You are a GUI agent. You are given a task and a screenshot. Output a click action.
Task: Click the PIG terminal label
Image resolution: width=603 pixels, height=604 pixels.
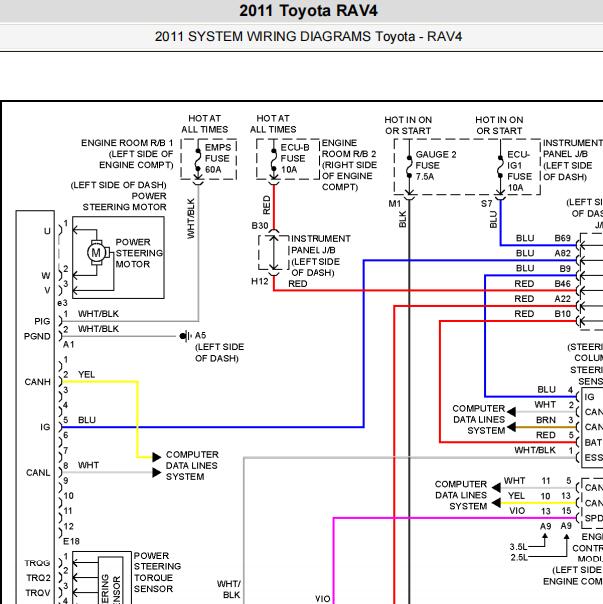42,321
